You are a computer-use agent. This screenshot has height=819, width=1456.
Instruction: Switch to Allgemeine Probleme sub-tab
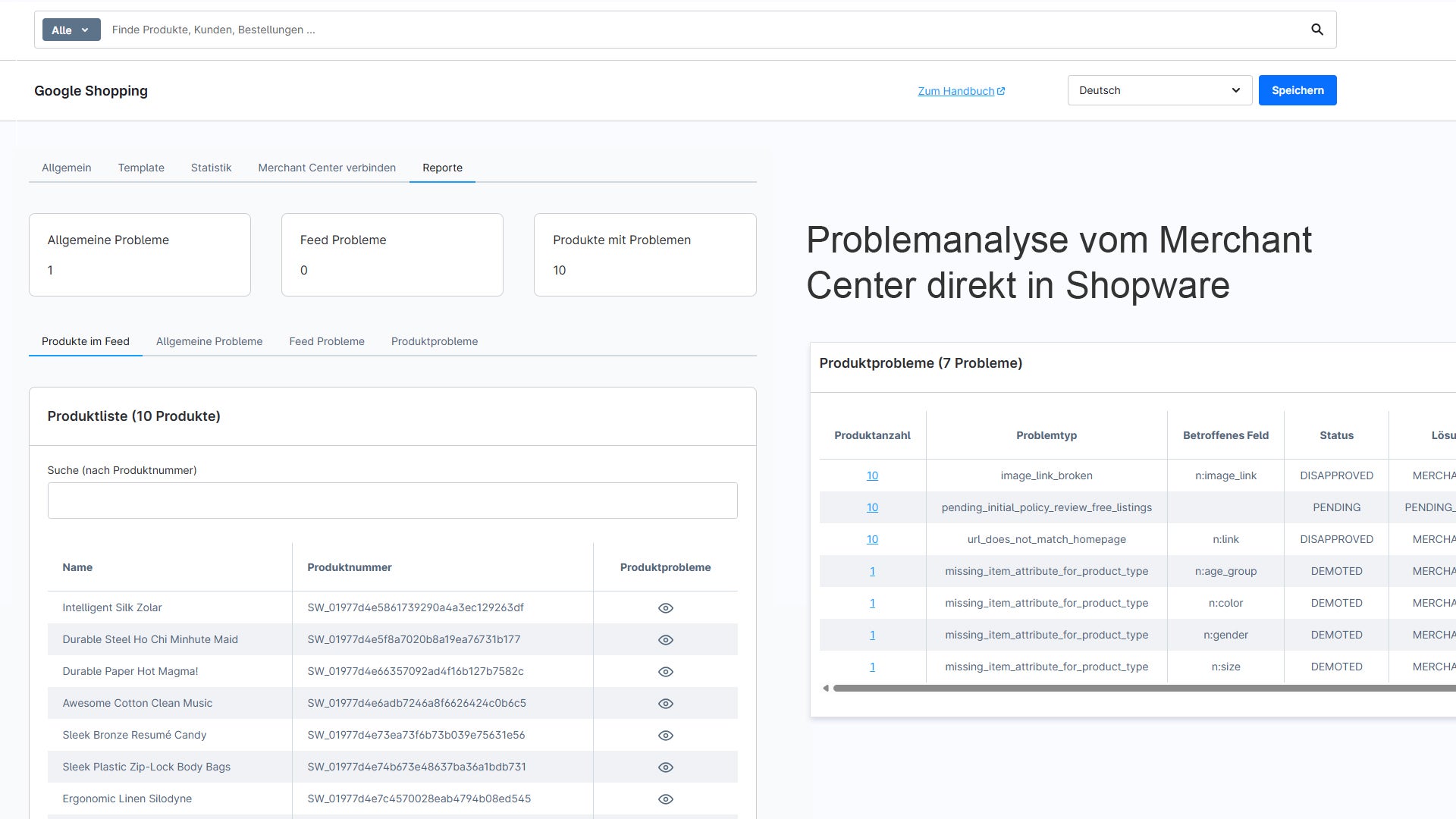coord(209,341)
